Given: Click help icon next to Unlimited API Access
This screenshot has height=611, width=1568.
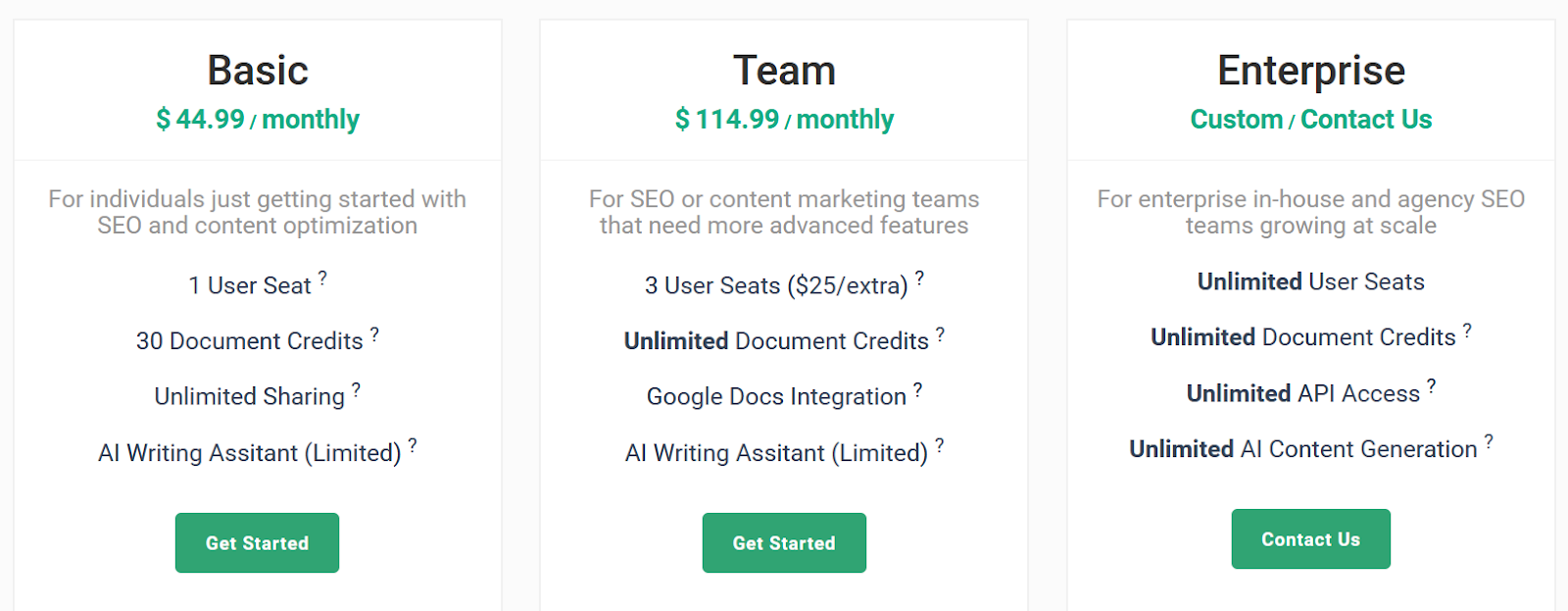Looking at the screenshot, I should [1431, 385].
